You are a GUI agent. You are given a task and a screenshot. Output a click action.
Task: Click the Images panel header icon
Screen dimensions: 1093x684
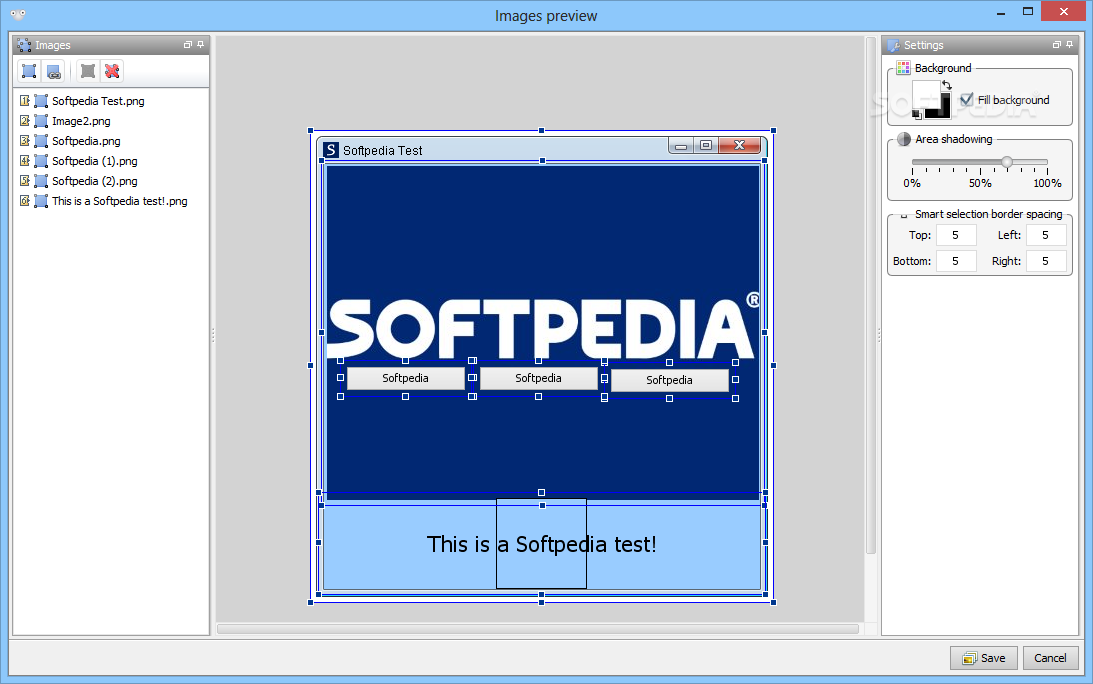(24, 45)
